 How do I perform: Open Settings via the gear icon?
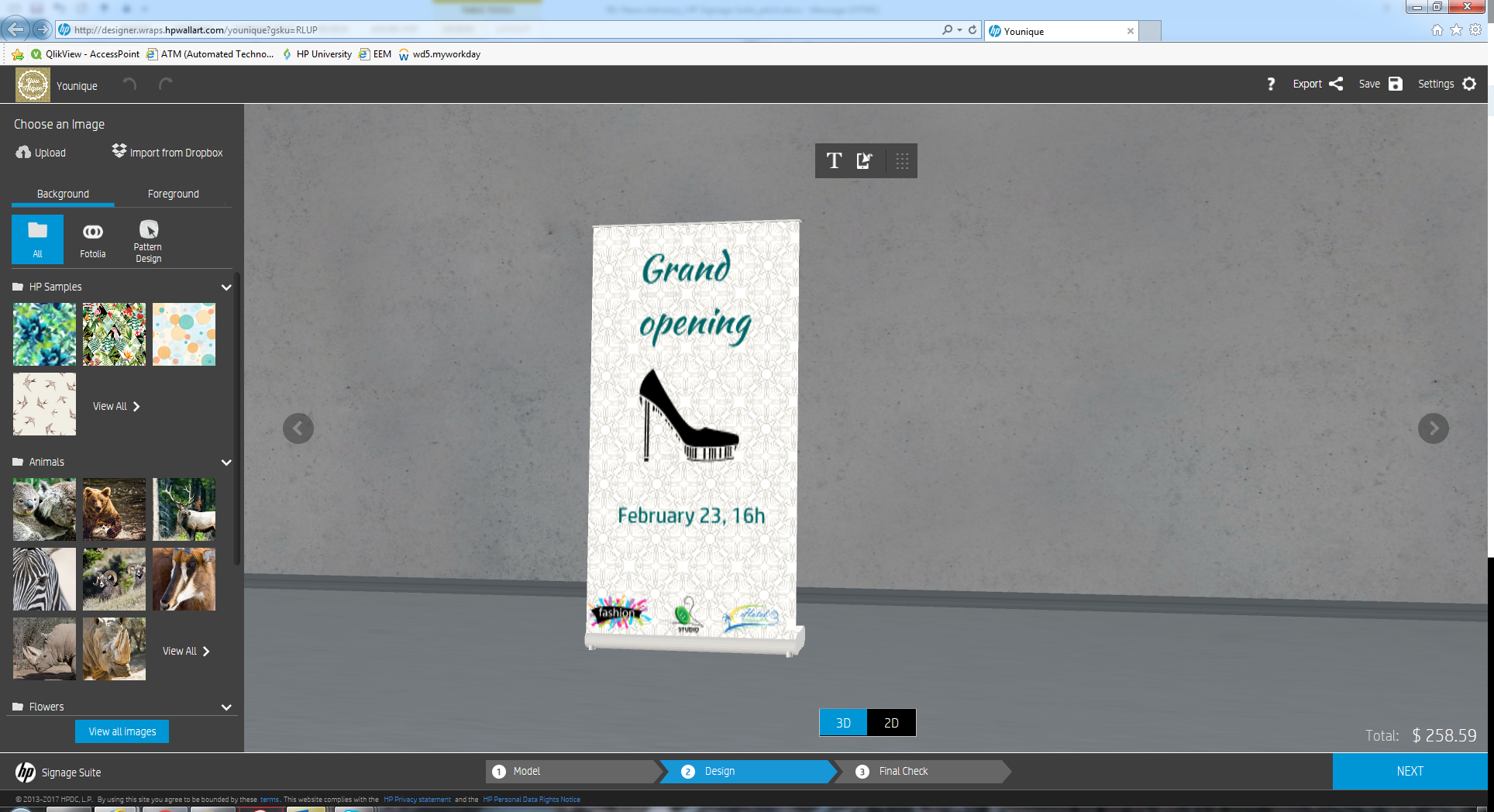click(x=1469, y=84)
